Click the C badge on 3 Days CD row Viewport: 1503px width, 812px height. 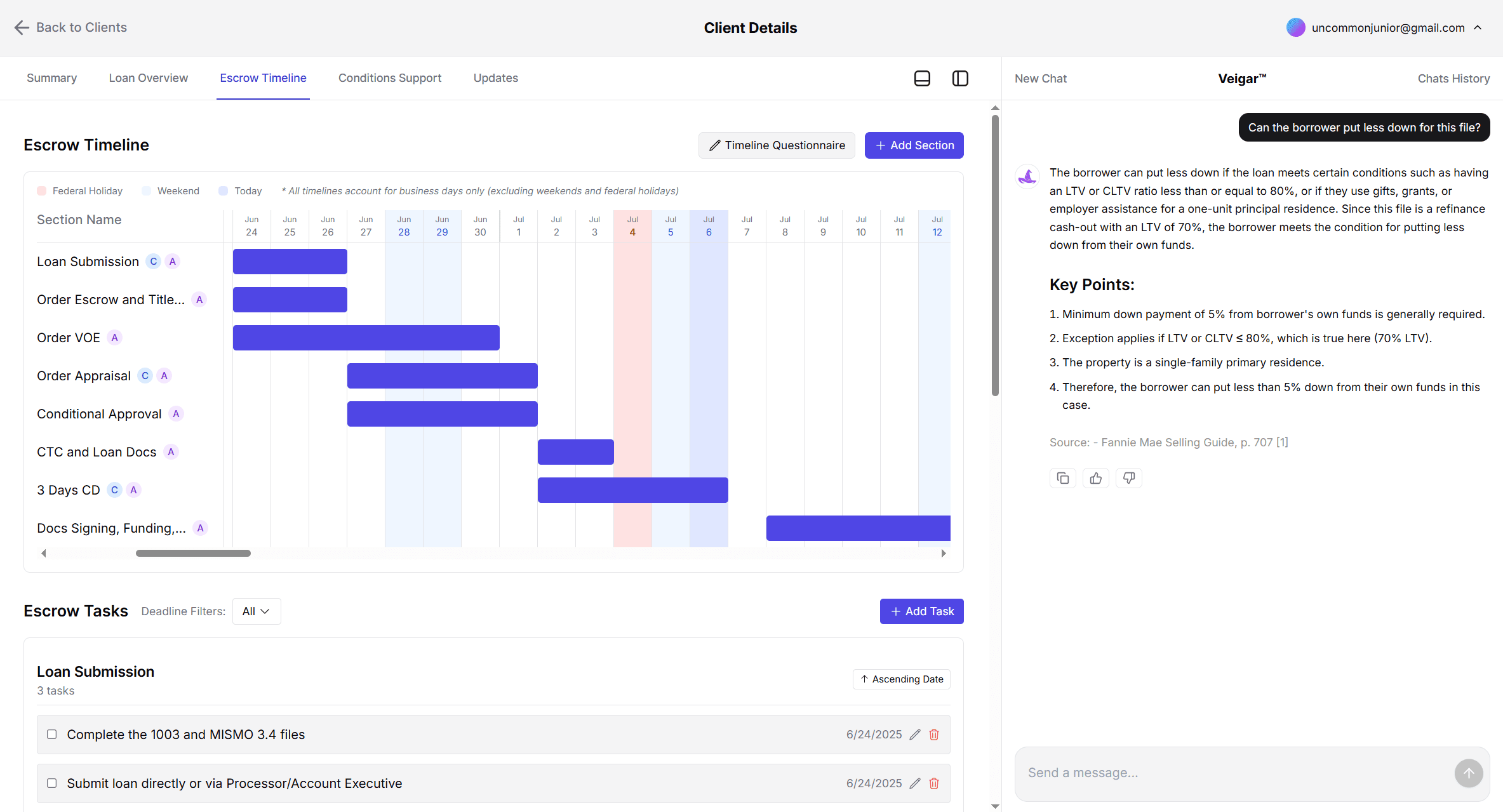(x=115, y=490)
